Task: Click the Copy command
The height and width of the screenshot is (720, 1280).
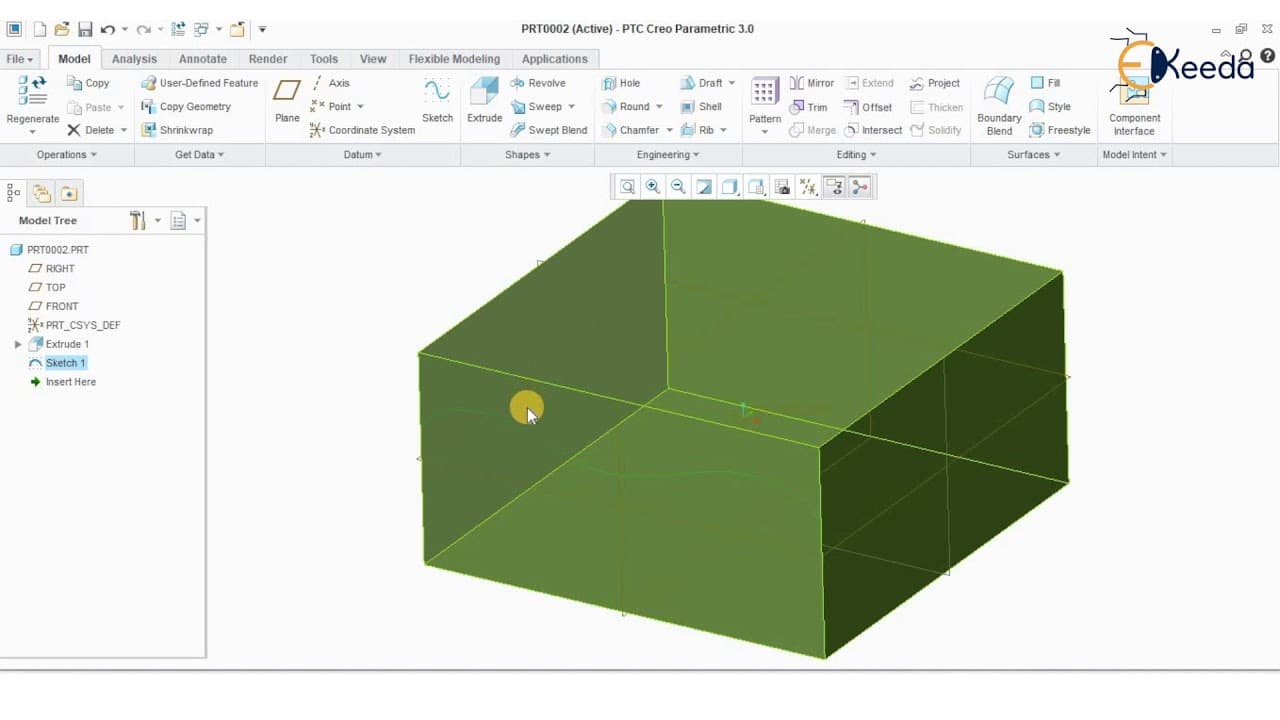Action: (88, 83)
